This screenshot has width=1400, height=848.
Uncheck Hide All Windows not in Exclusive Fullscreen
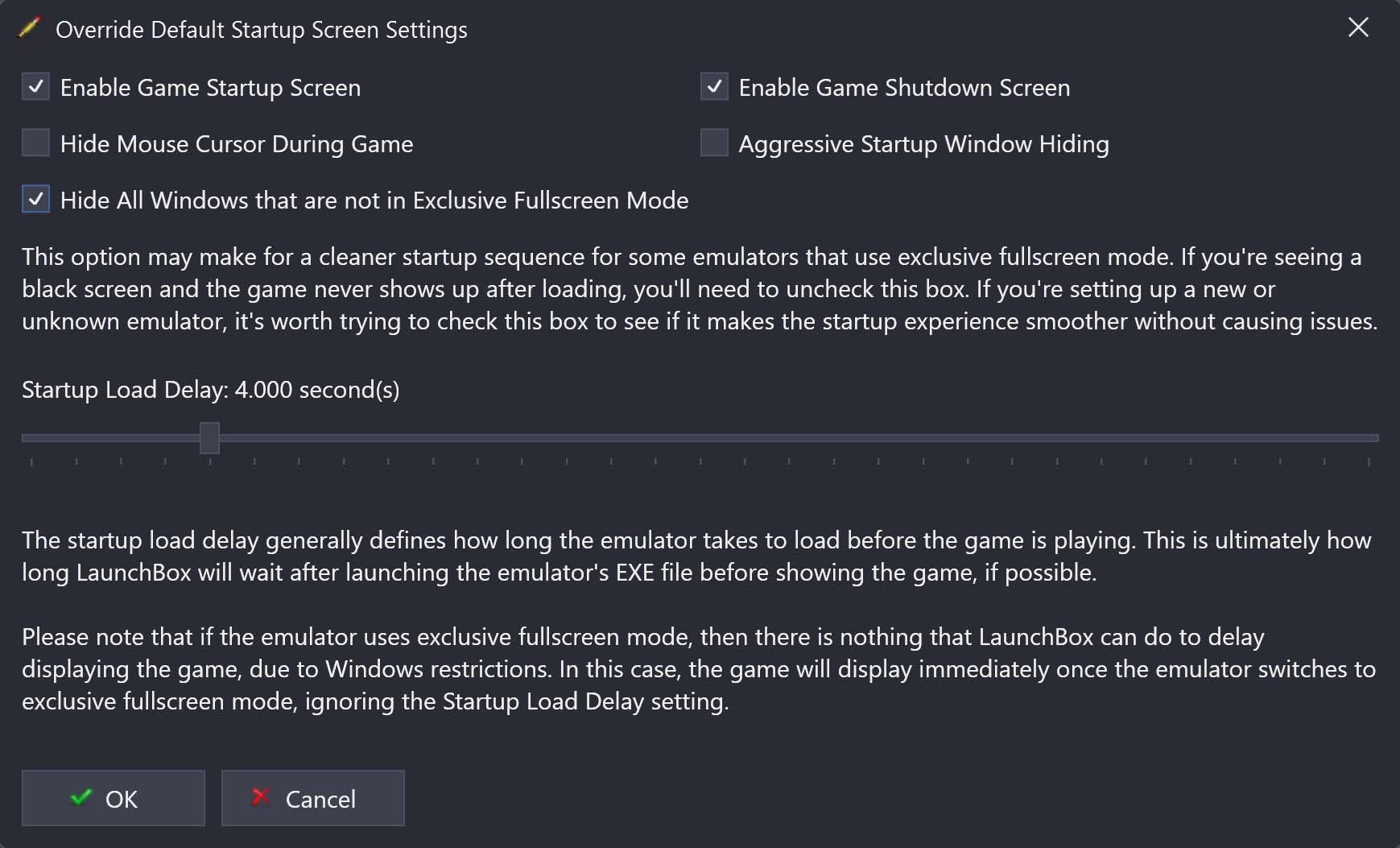click(x=35, y=199)
